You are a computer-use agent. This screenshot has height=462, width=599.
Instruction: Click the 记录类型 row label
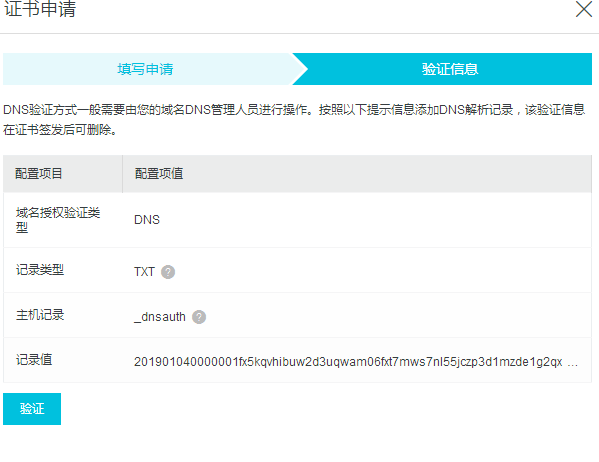coord(40,270)
